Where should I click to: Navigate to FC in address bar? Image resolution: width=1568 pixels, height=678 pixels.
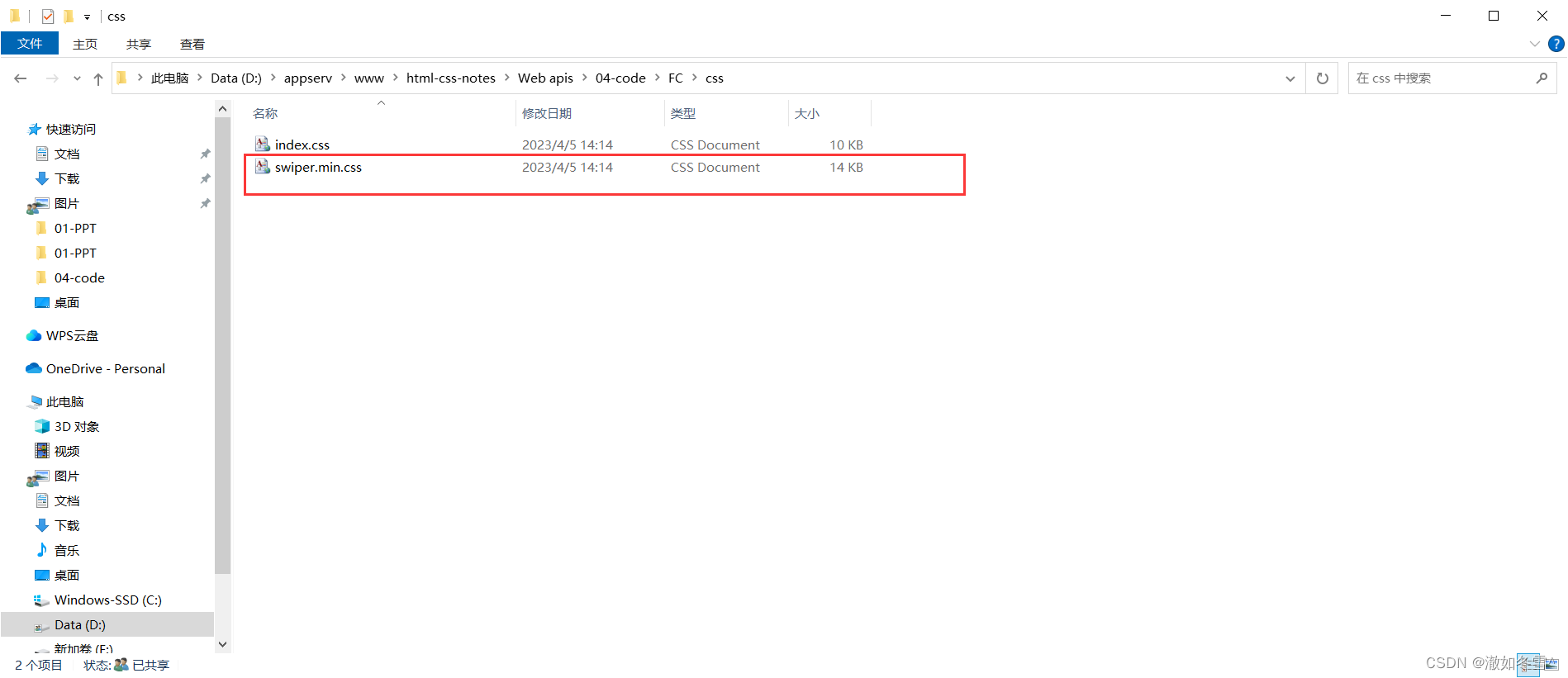coord(676,78)
